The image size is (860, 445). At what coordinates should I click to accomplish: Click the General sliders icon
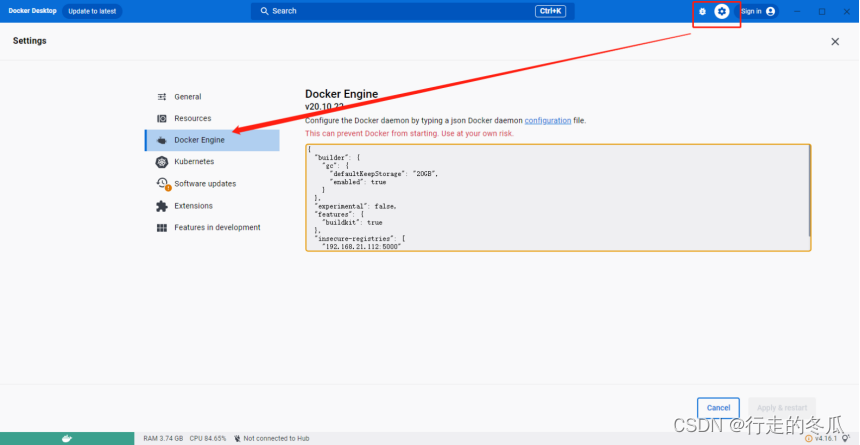pos(162,97)
